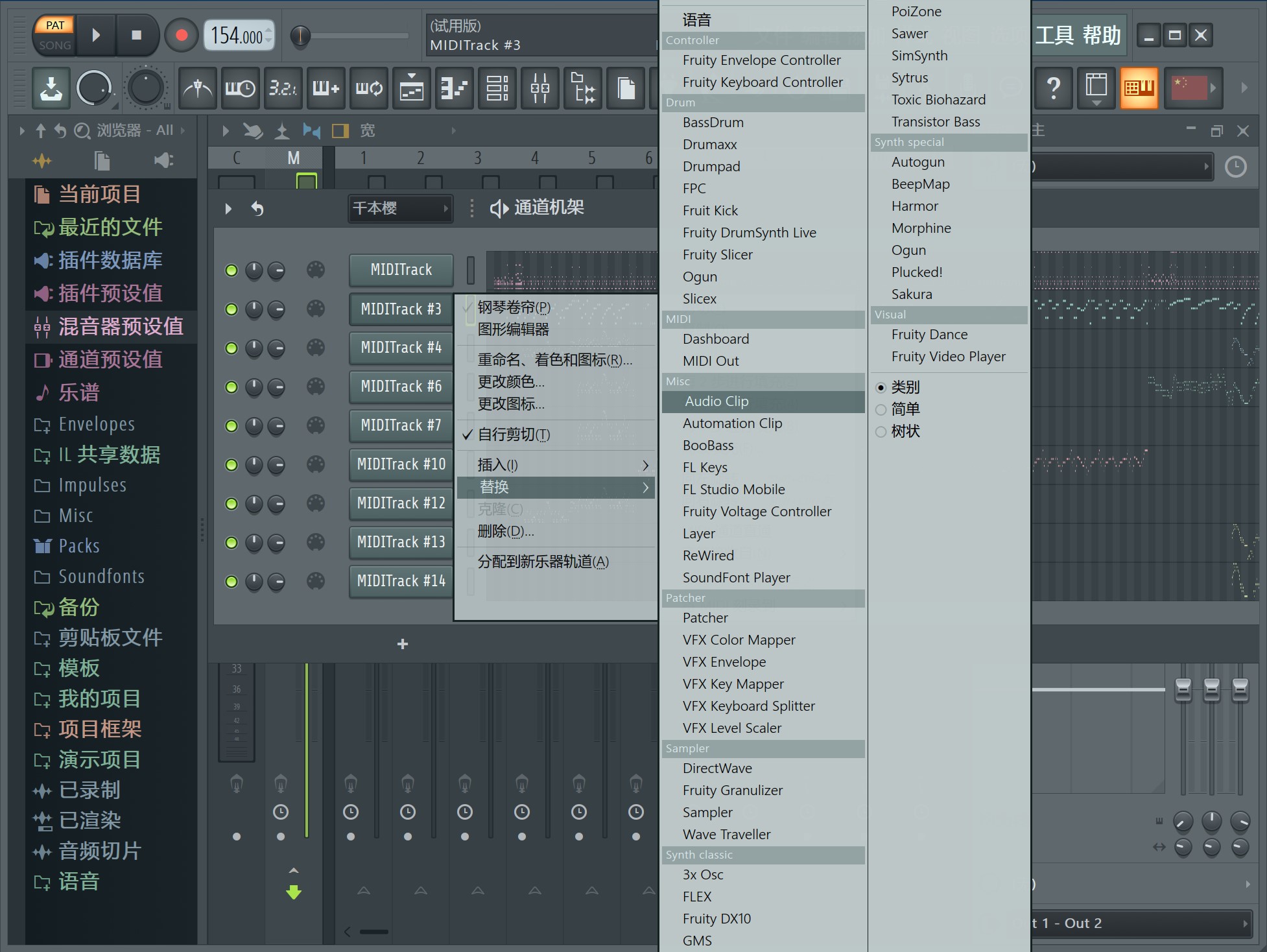Screen dimensions: 1267x952
Task: Expand the 替换 submenu
Action: pyautogui.click(x=556, y=487)
